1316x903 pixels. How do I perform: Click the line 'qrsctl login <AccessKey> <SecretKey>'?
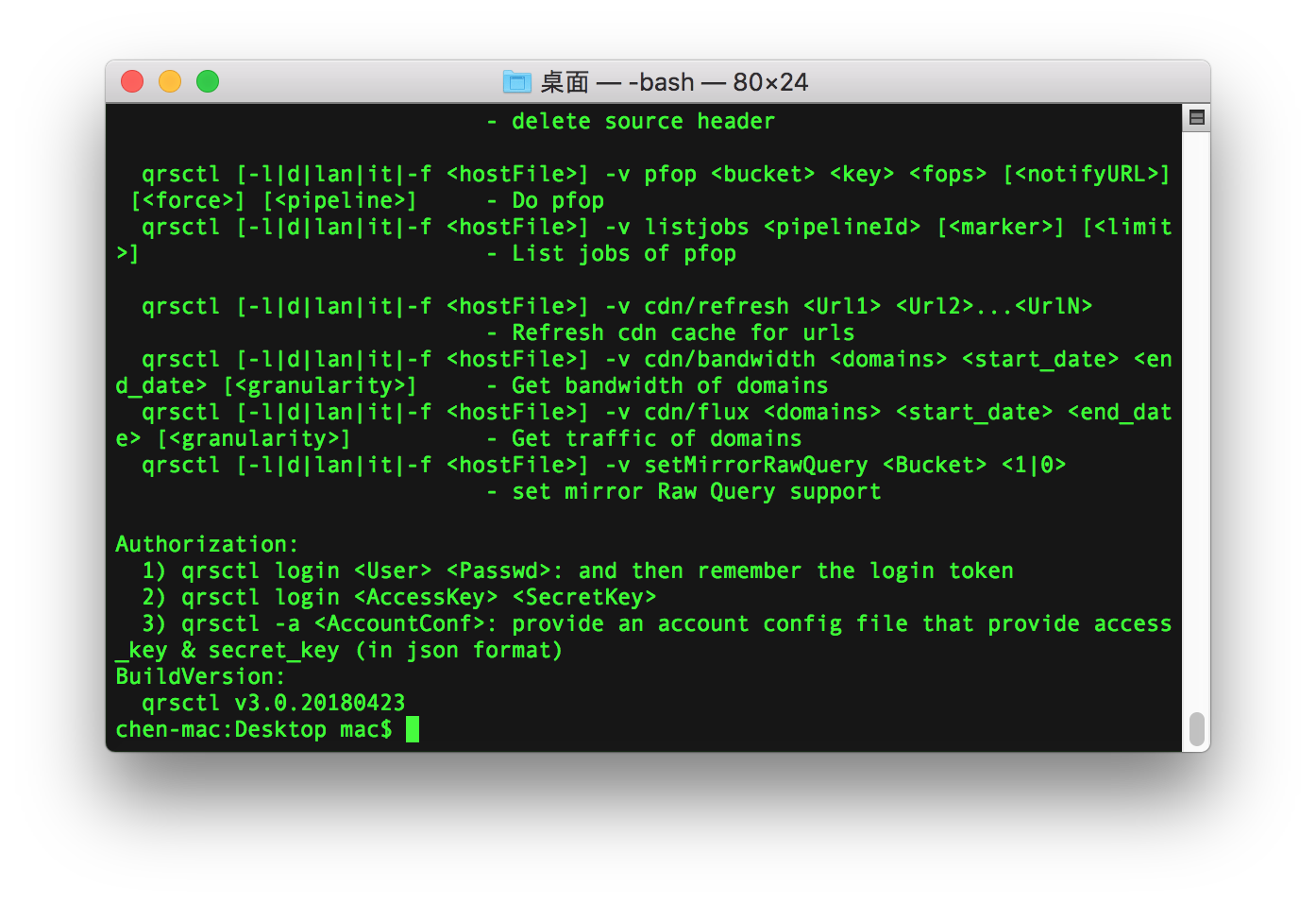(398, 597)
